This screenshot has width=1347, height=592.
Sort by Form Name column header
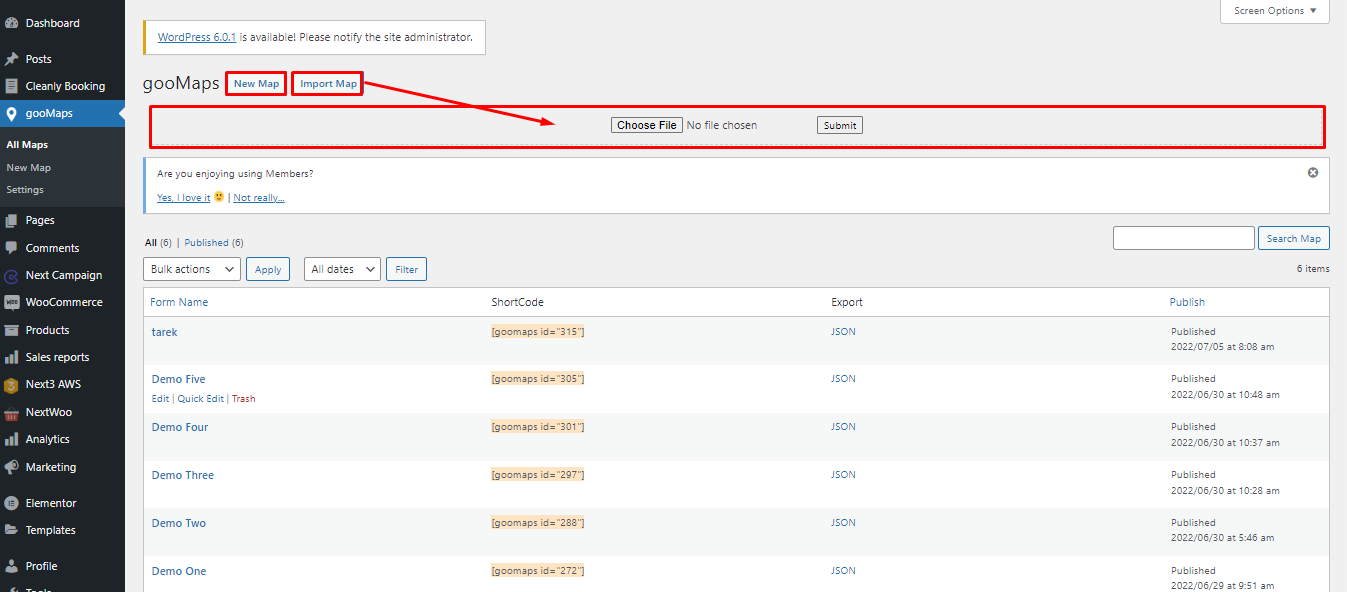coord(179,302)
